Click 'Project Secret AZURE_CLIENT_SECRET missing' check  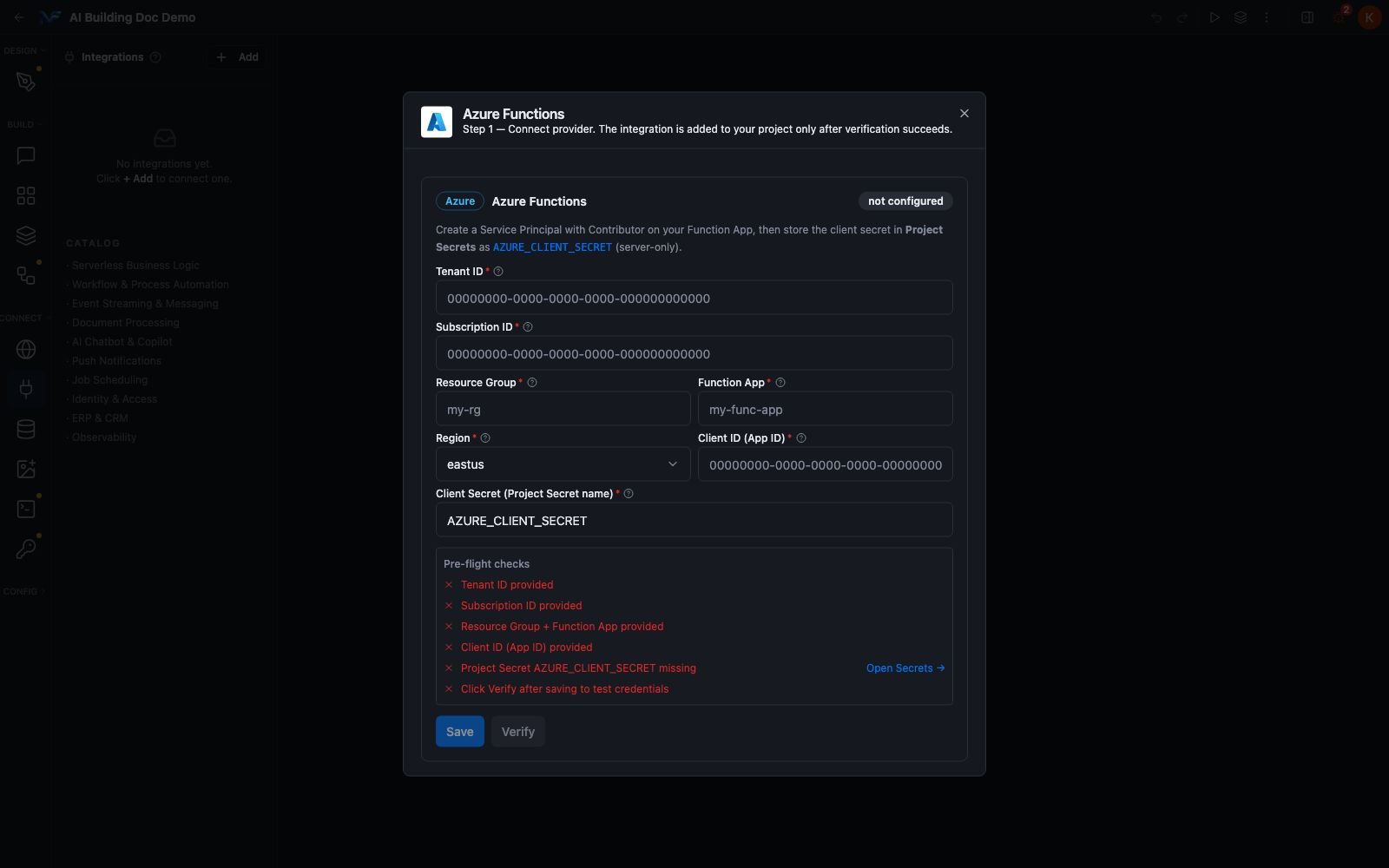point(578,668)
